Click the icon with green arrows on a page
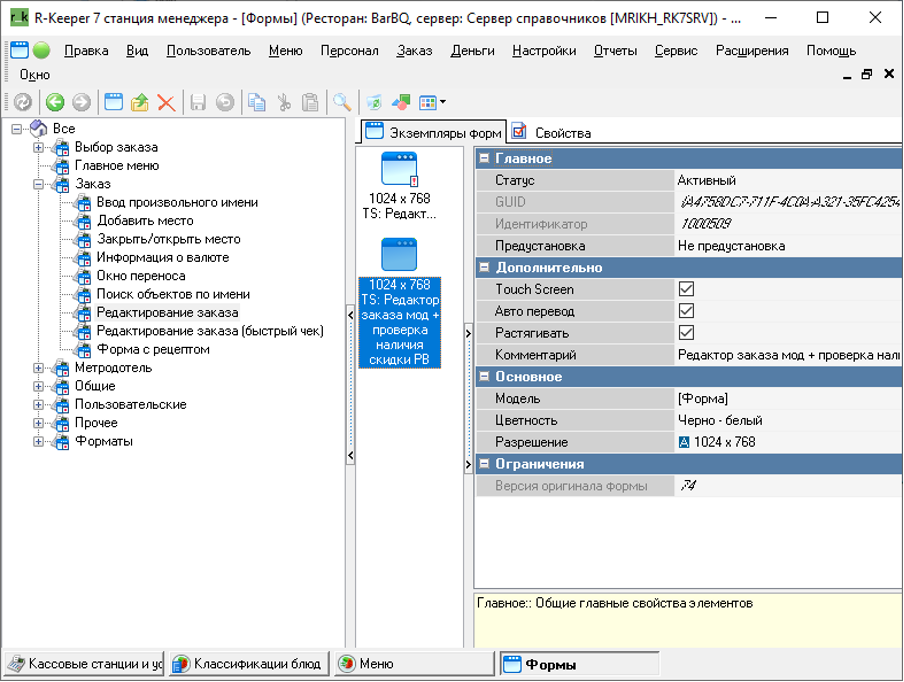This screenshot has height=682, width=904. 374,102
